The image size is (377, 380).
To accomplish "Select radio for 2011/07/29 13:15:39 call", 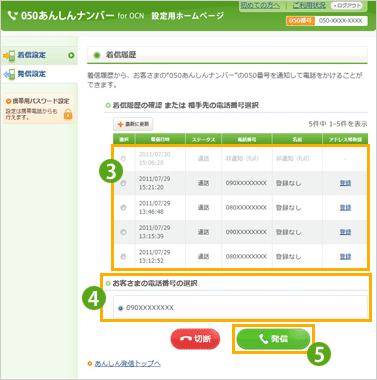I will [x=123, y=232].
